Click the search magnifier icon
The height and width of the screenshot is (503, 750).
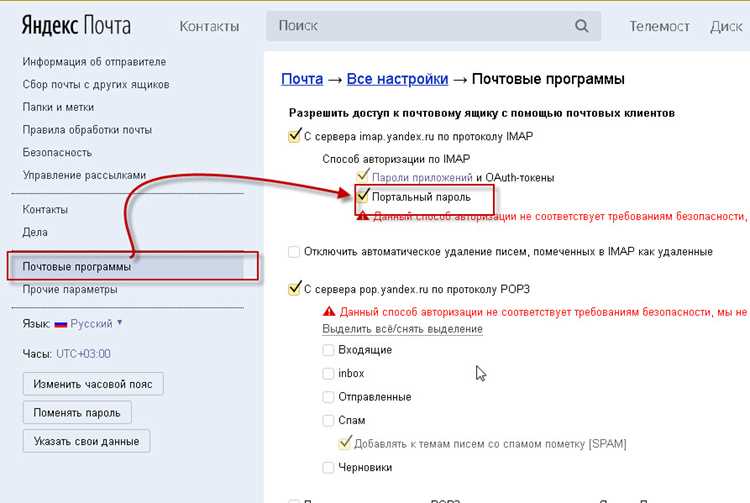click(x=581, y=25)
